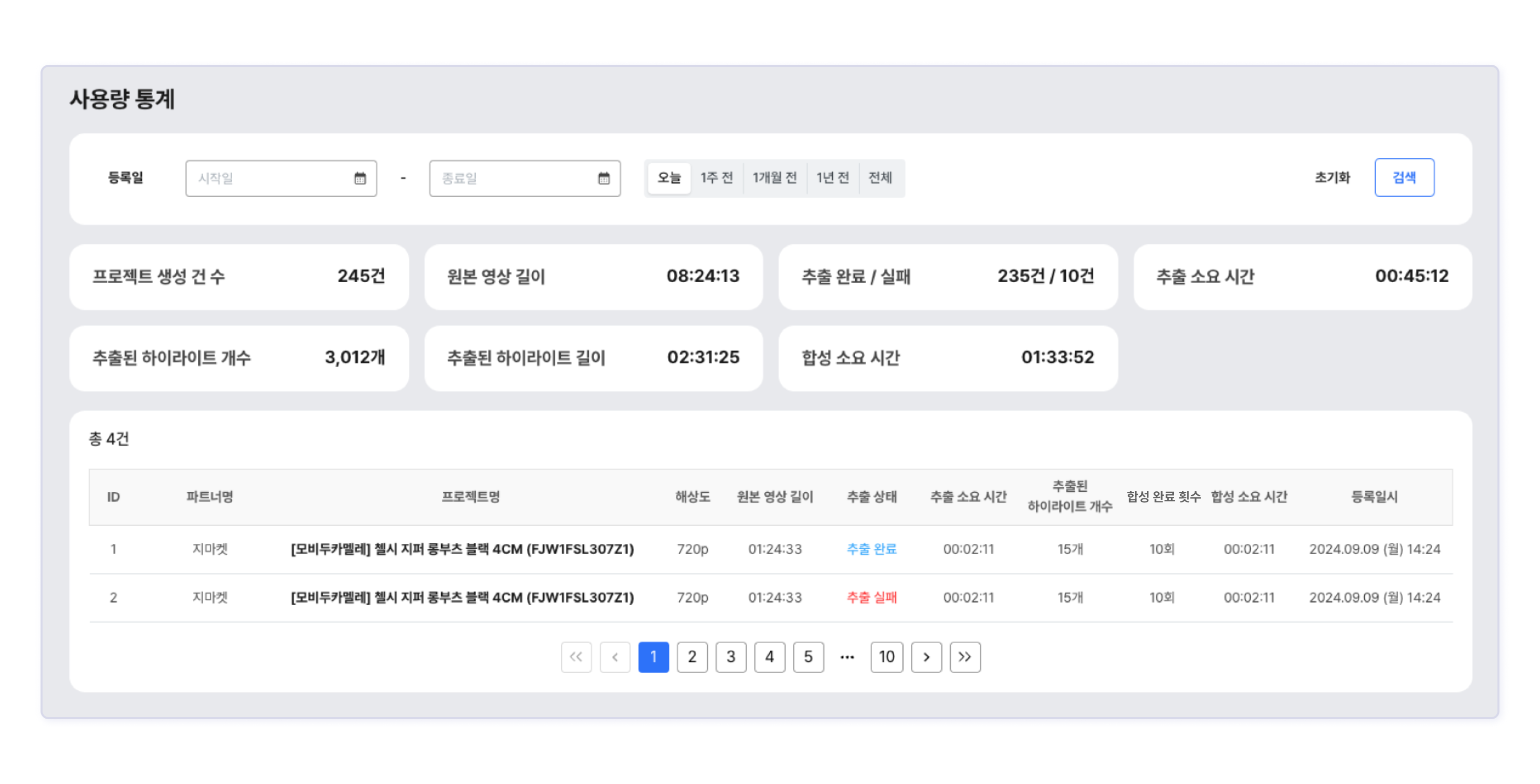The width and height of the screenshot is (1540, 784).
Task: Click the previous page arrow icon
Action: pos(614,657)
